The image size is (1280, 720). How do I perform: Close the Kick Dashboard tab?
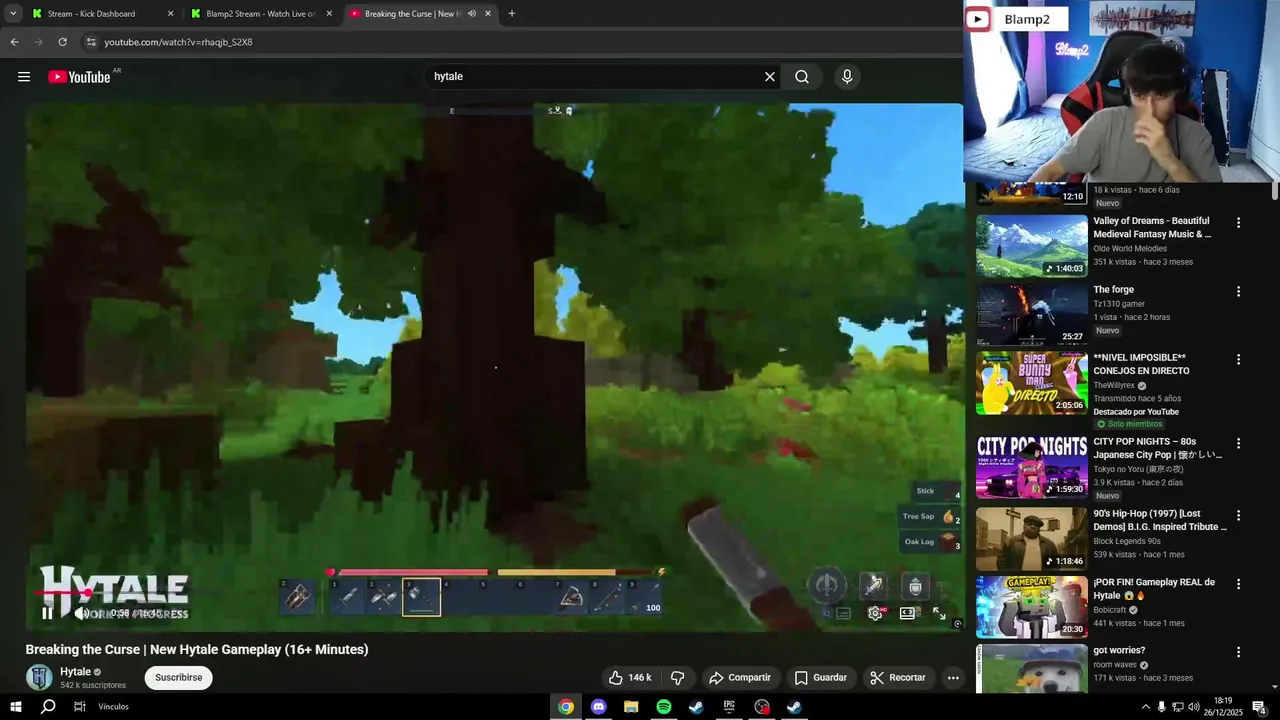tap(170, 14)
